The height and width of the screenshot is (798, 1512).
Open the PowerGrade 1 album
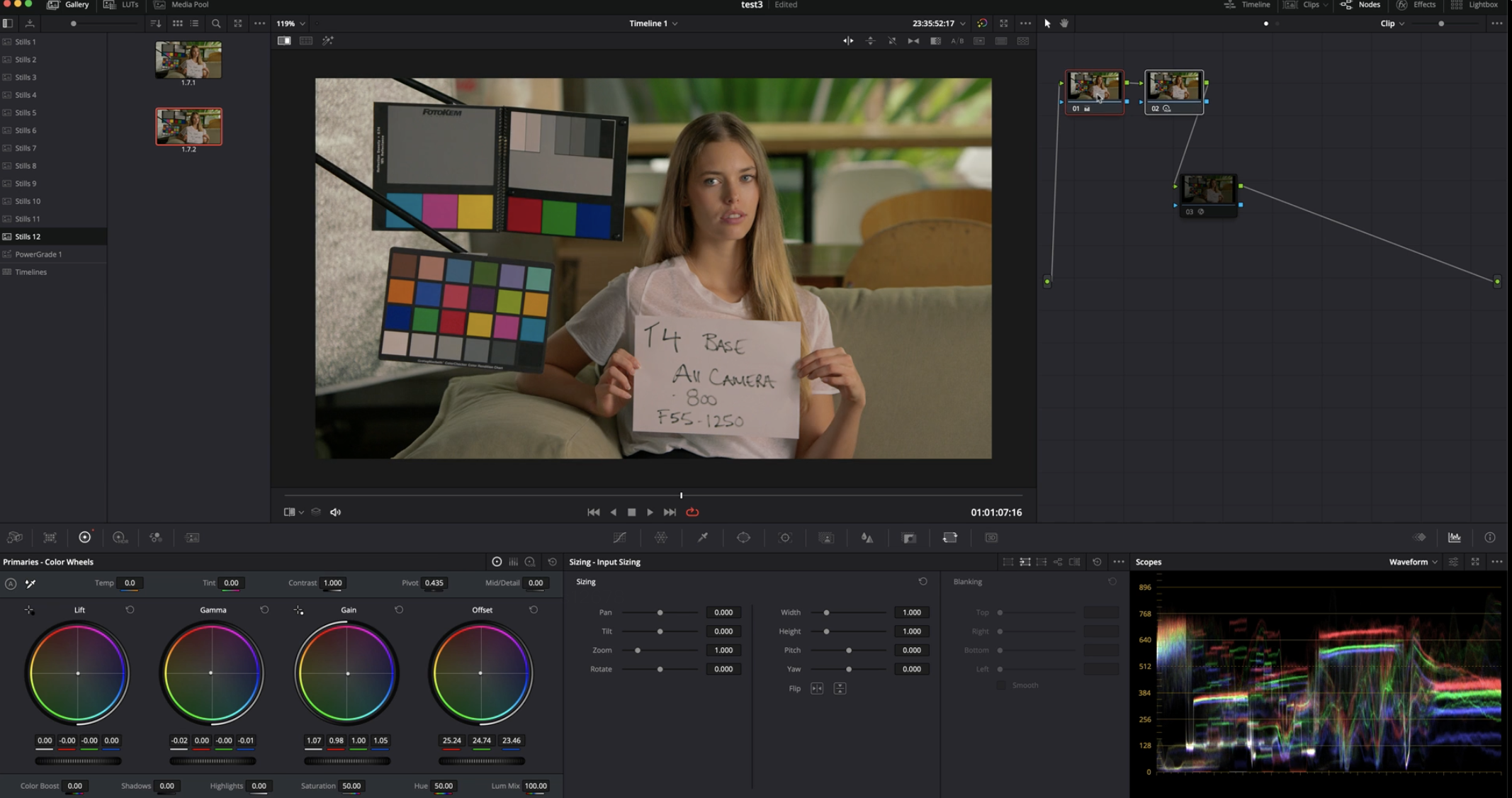pos(38,254)
